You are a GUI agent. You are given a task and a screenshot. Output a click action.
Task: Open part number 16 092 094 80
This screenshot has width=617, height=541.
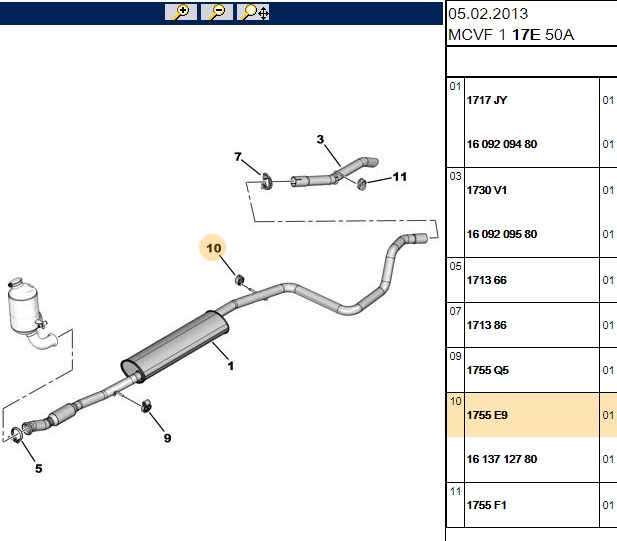[502, 144]
